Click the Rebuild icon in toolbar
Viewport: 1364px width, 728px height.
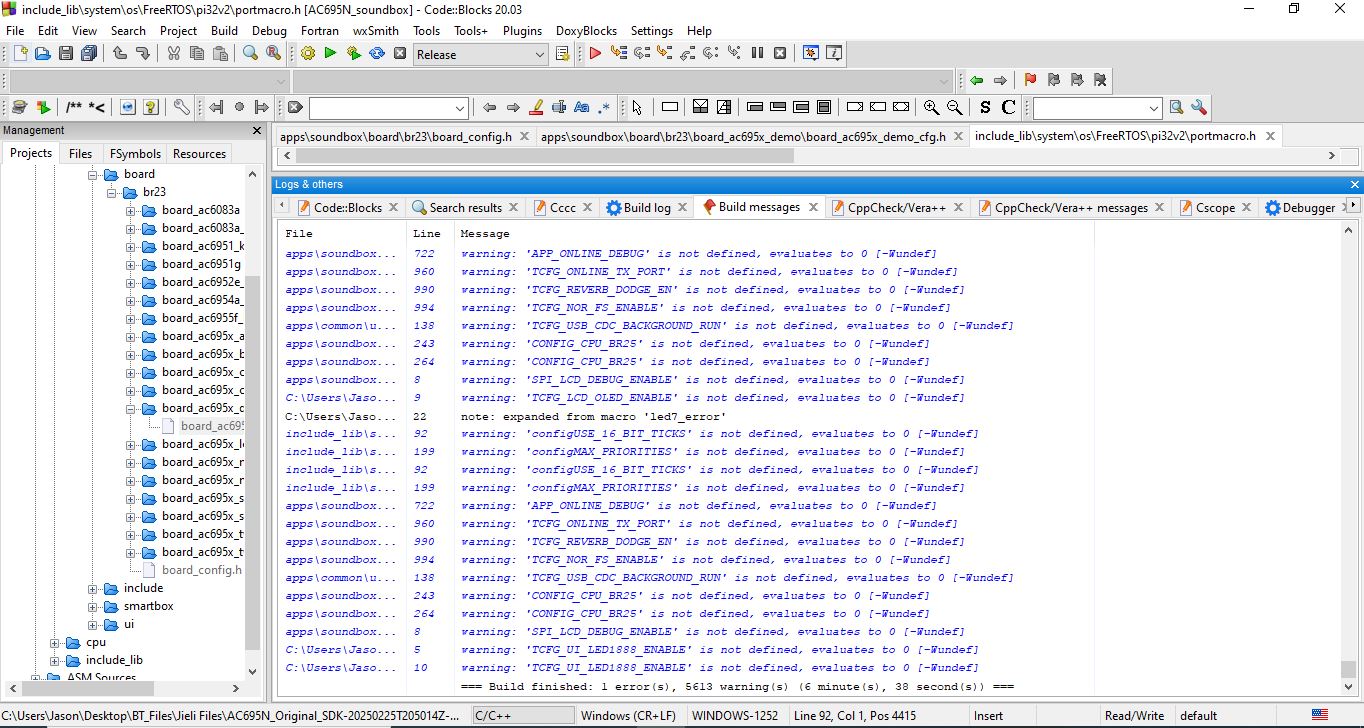(x=377, y=54)
